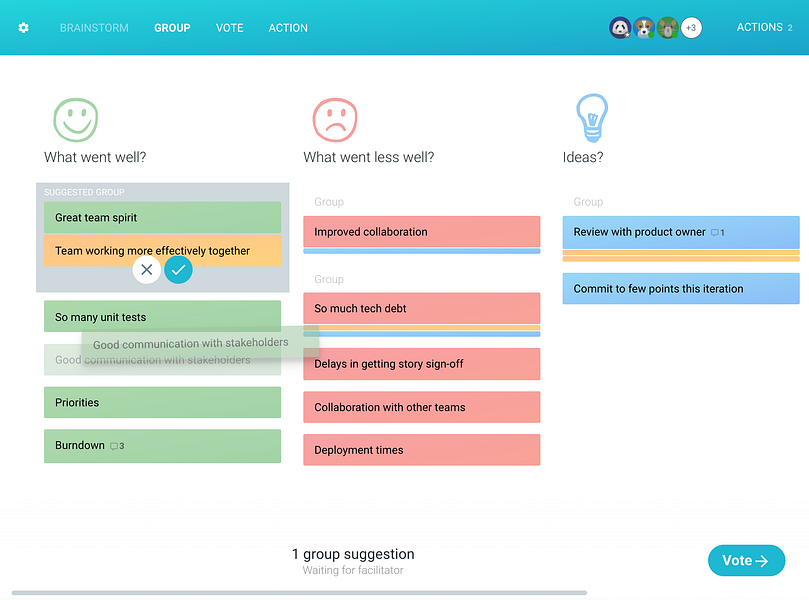Switch to the Vote tab

[x=230, y=28]
